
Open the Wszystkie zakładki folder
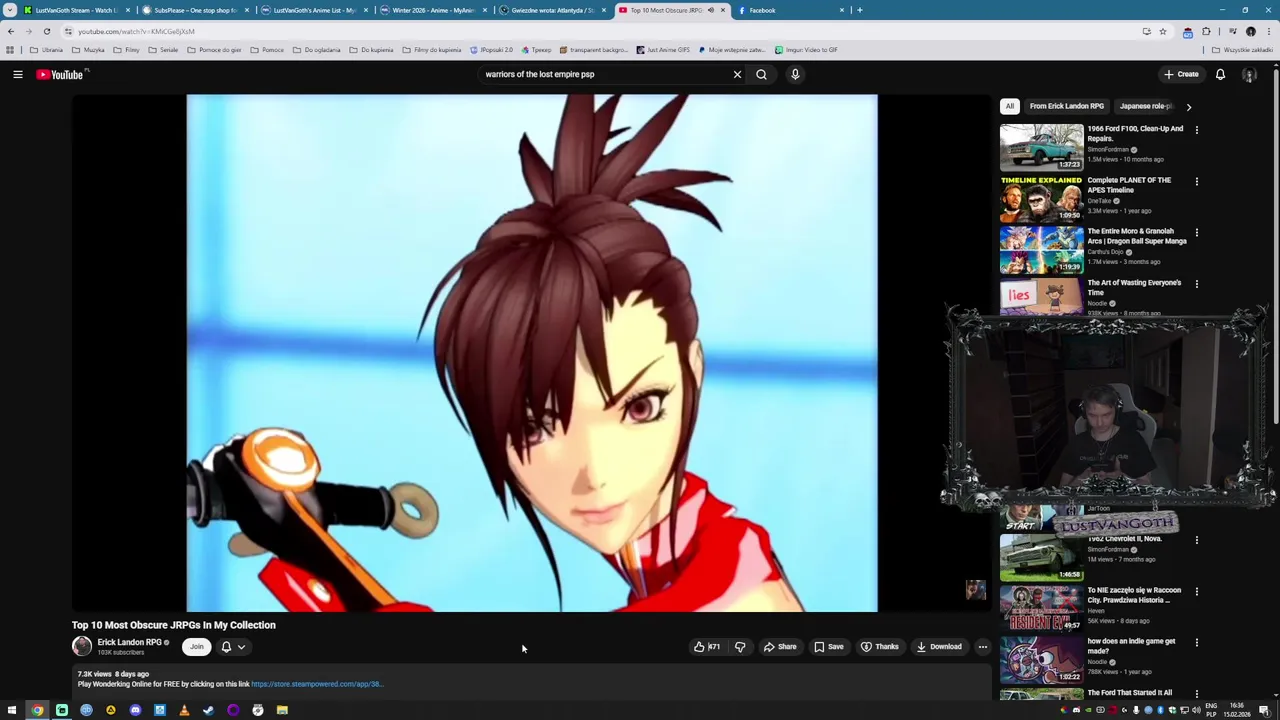click(1243, 50)
